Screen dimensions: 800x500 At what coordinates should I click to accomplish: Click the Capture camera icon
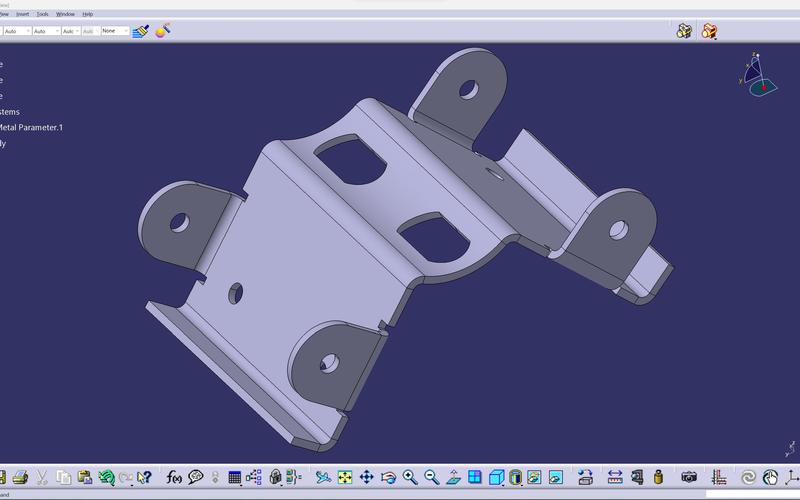689,478
